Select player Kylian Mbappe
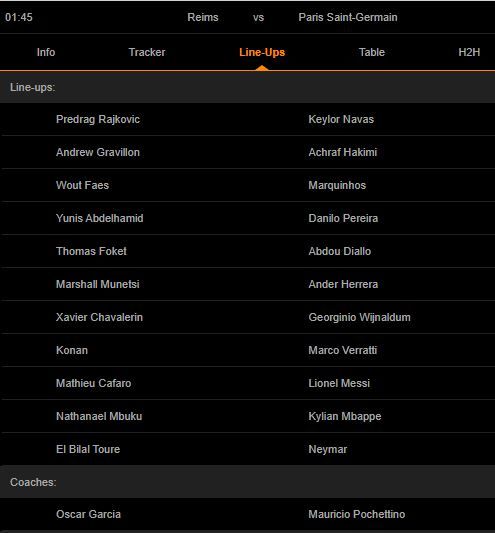 tap(345, 416)
